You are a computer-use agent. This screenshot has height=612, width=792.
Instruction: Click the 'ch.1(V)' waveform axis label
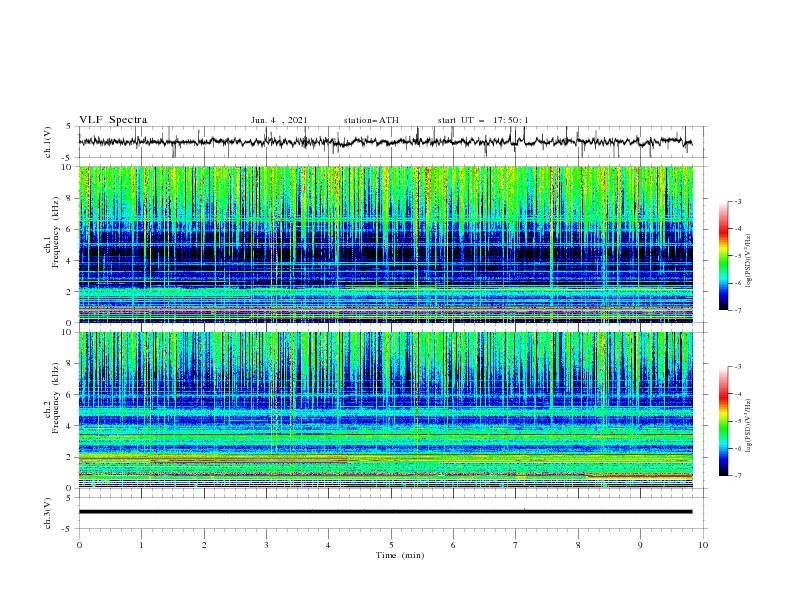point(48,142)
